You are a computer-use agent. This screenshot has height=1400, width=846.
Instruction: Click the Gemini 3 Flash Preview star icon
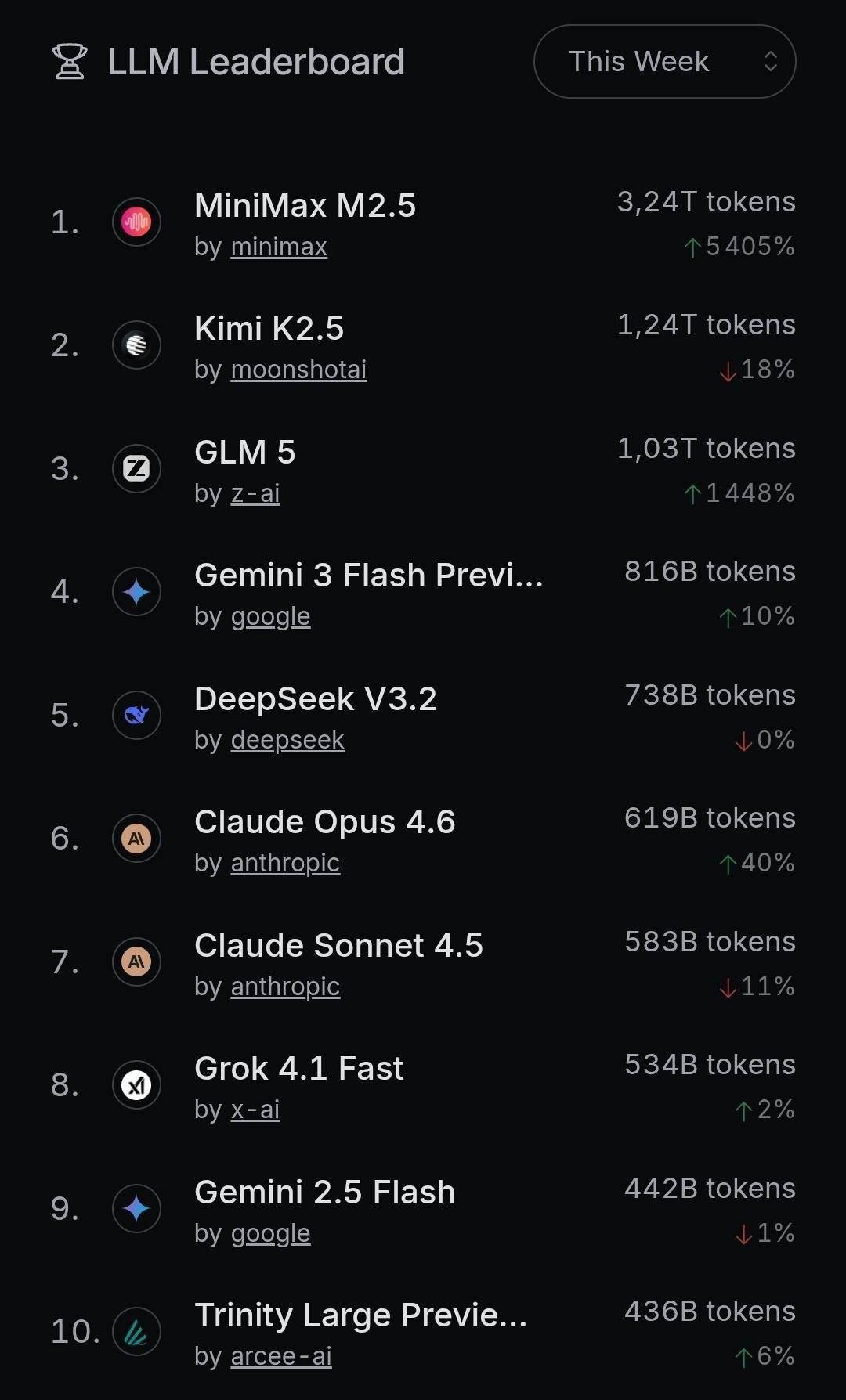136,592
